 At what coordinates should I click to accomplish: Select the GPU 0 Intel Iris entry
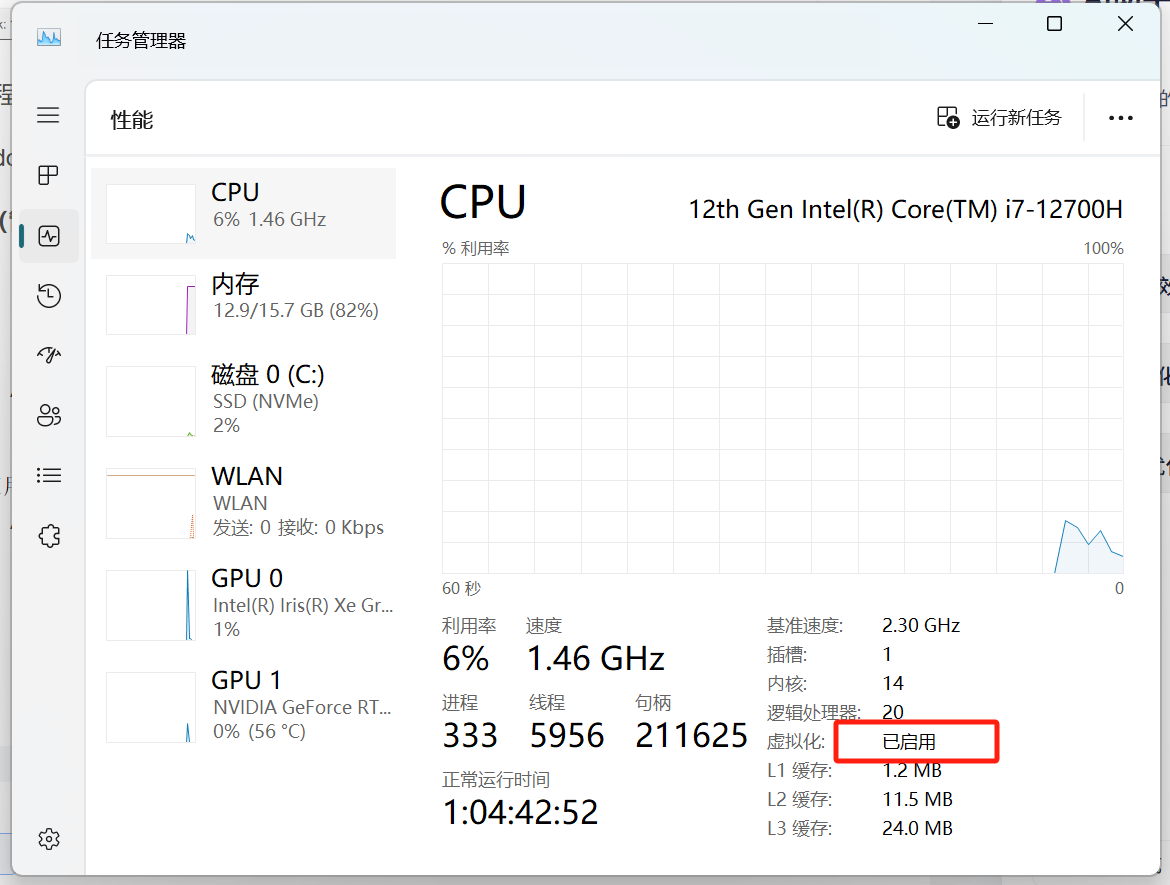click(245, 602)
